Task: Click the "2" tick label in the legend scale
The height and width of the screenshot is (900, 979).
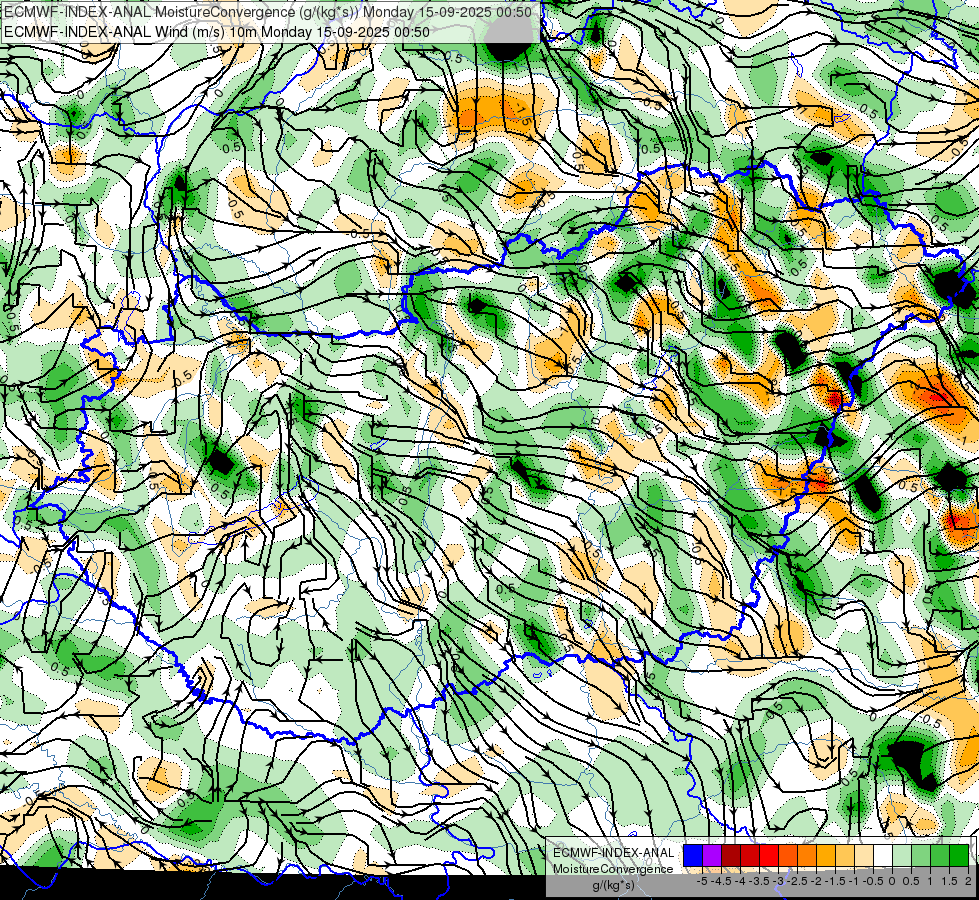Action: [968, 881]
